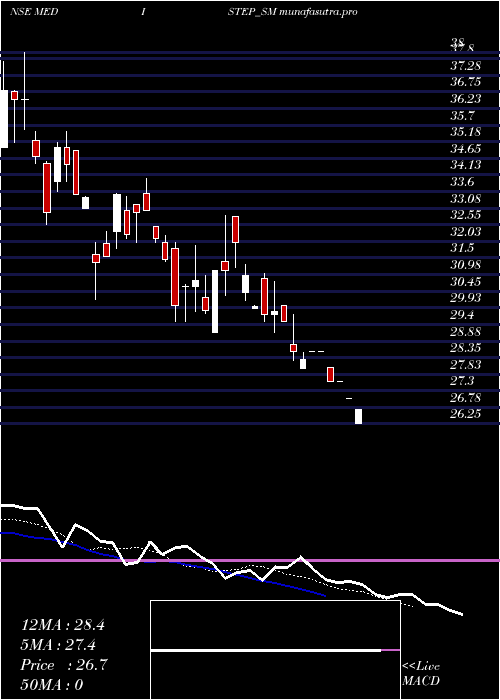Image resolution: width=500 pixels, height=700 pixels.
Task: Click the 35.7 price axis label
Action: click(x=462, y=115)
